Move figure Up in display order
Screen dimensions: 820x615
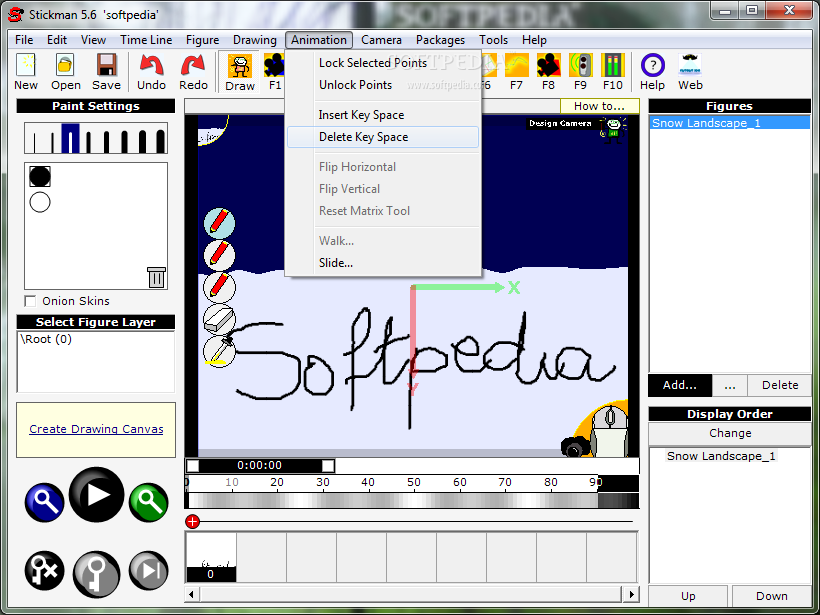[688, 596]
